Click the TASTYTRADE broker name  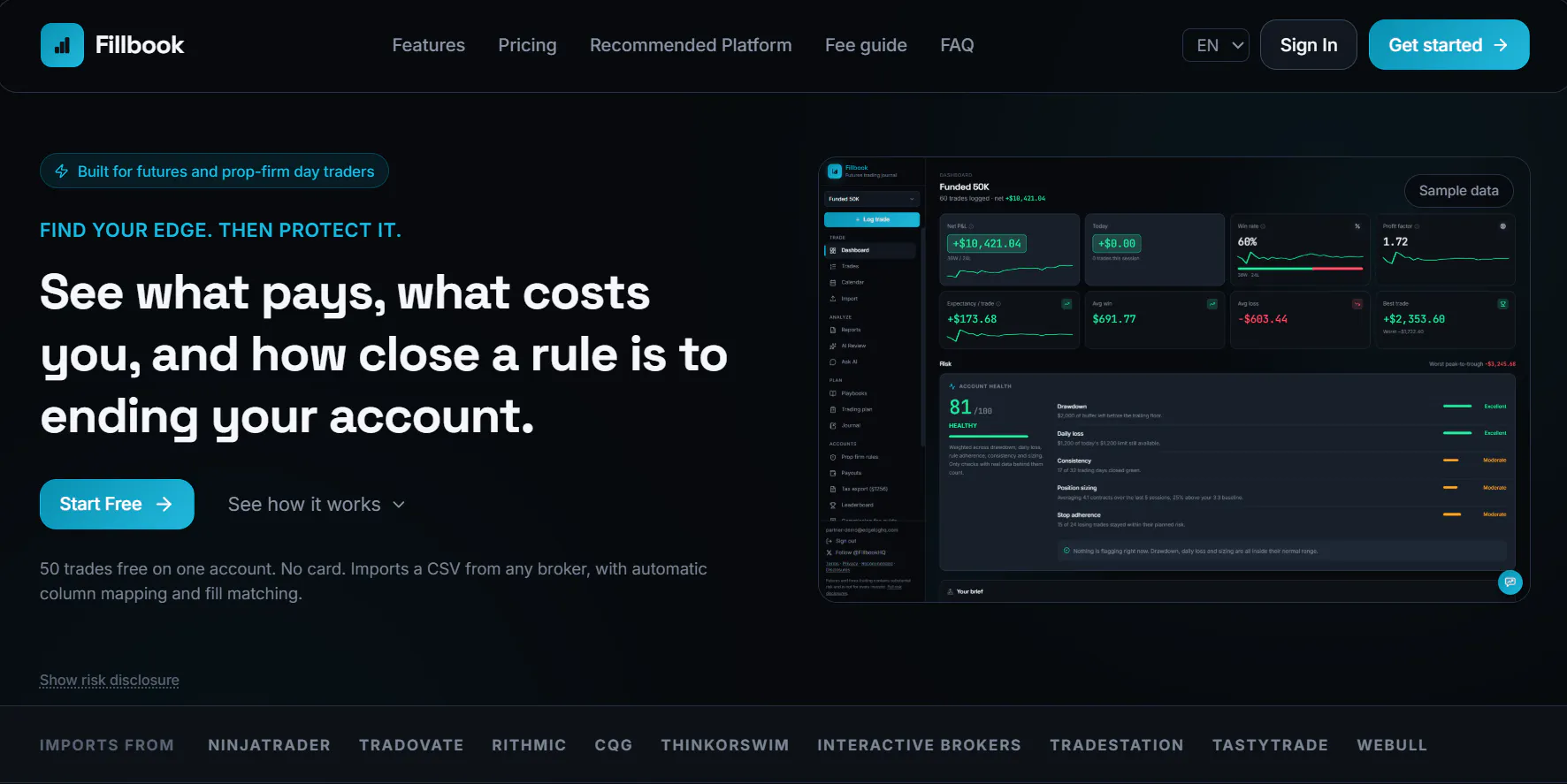click(1271, 745)
